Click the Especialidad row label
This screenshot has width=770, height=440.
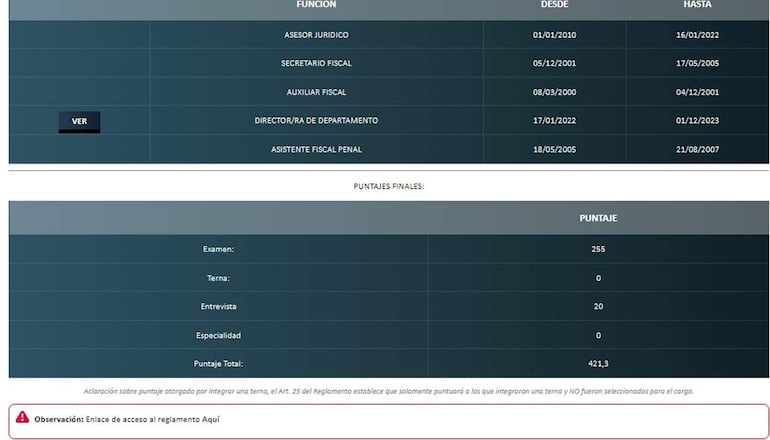(218, 335)
